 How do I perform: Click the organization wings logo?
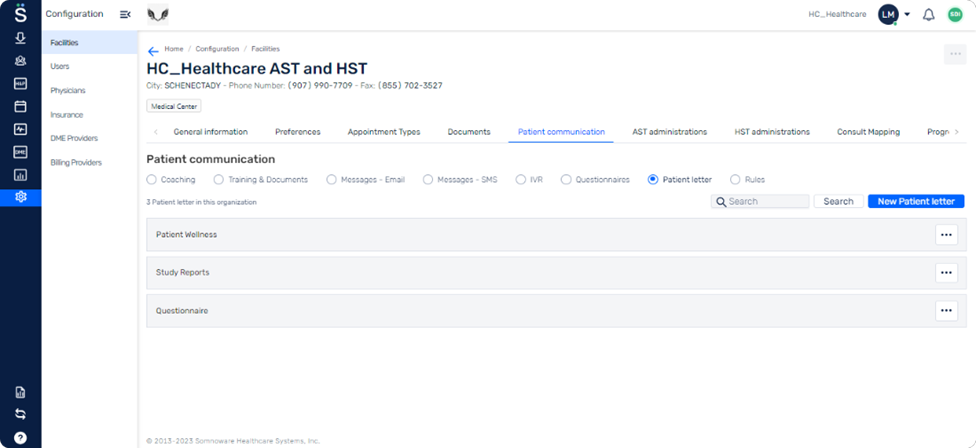pyautogui.click(x=157, y=14)
